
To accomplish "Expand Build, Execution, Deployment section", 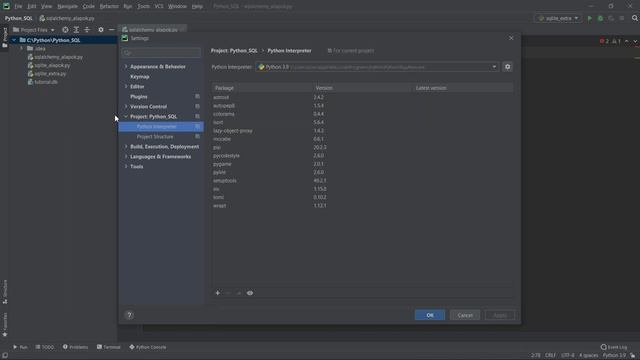I will 126,147.
